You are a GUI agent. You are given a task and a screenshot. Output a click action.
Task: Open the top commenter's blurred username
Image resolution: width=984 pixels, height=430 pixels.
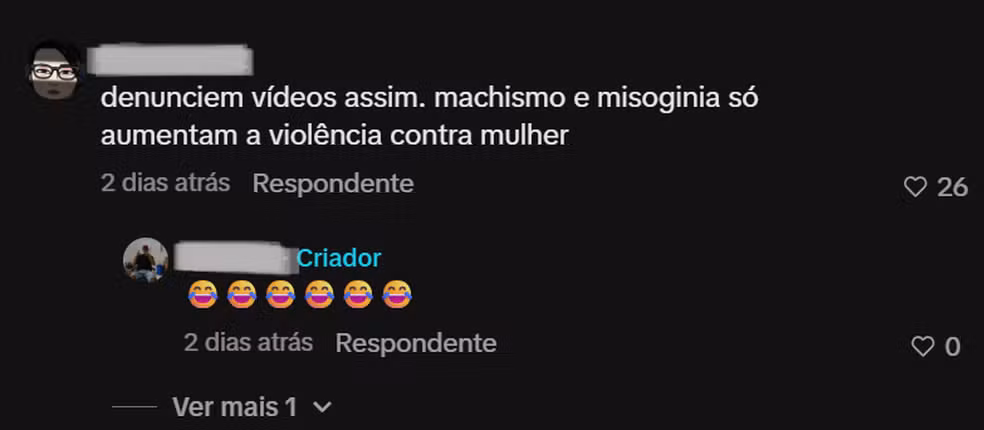169,60
